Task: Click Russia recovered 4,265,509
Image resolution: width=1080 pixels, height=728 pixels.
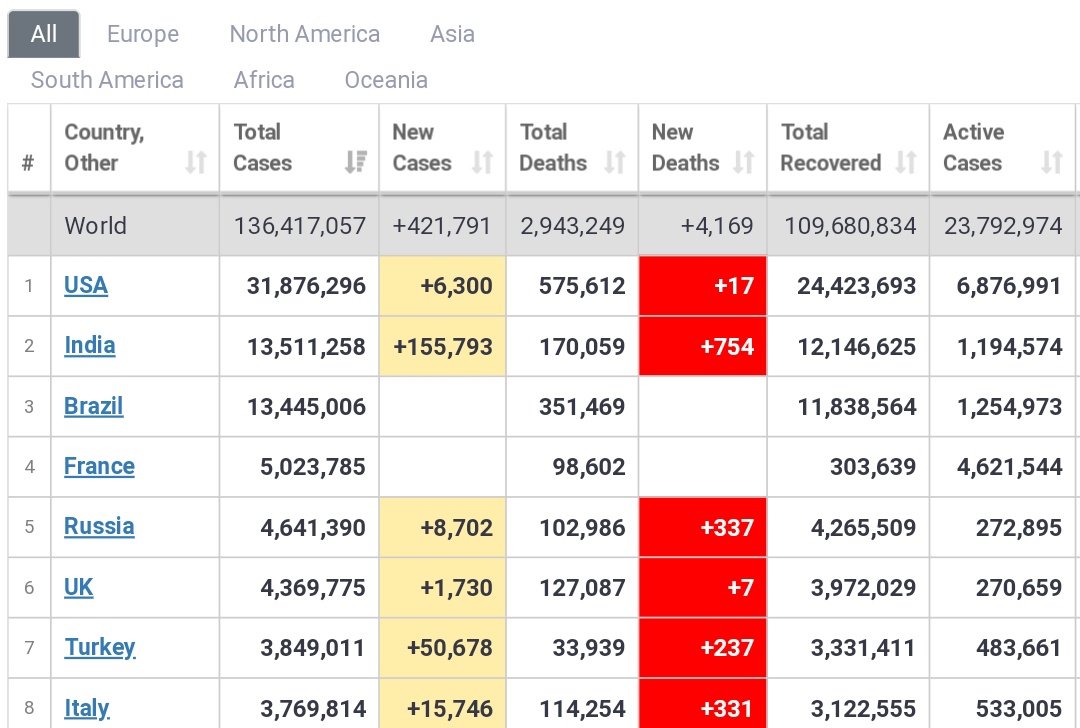Action: pos(864,528)
